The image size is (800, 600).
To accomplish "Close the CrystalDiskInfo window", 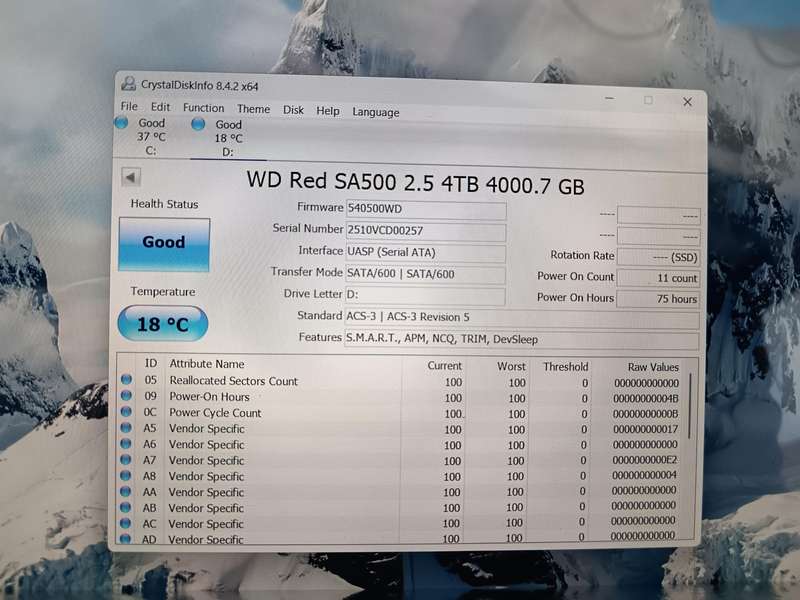I will click(x=688, y=102).
